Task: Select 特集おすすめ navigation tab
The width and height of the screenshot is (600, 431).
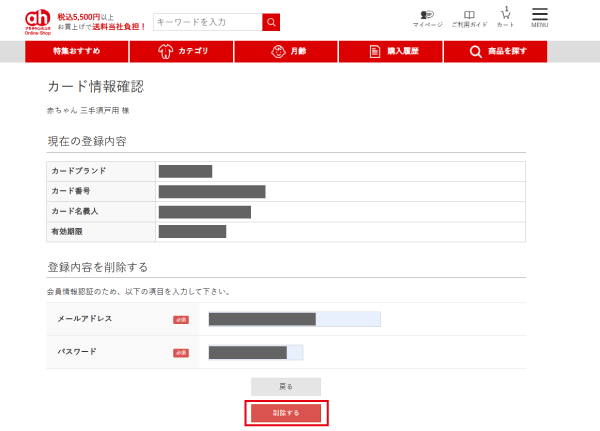Action: [x=77, y=51]
